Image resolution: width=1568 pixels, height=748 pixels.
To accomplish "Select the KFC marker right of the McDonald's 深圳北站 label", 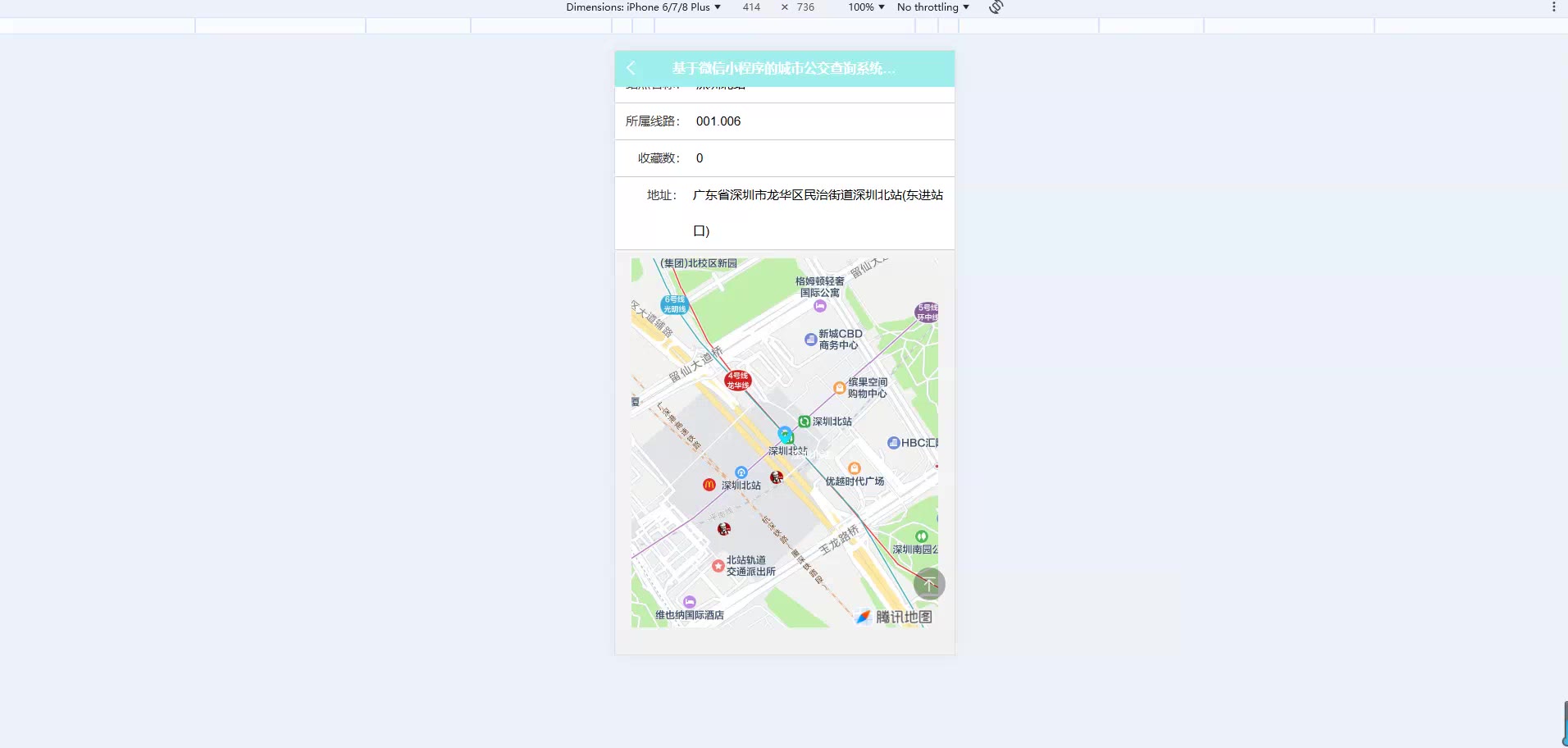I will (x=777, y=477).
